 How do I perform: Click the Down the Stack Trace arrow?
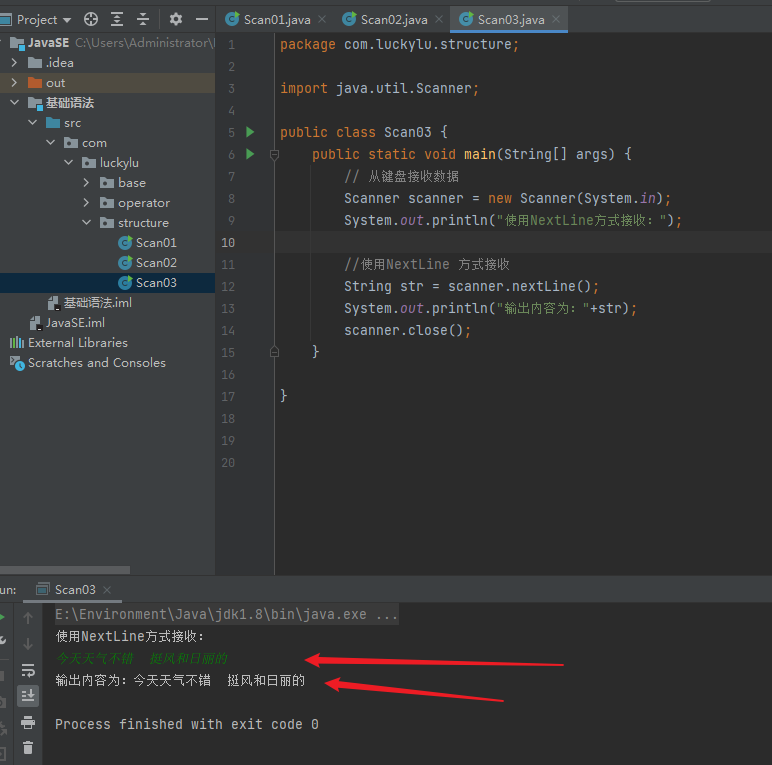(28, 643)
